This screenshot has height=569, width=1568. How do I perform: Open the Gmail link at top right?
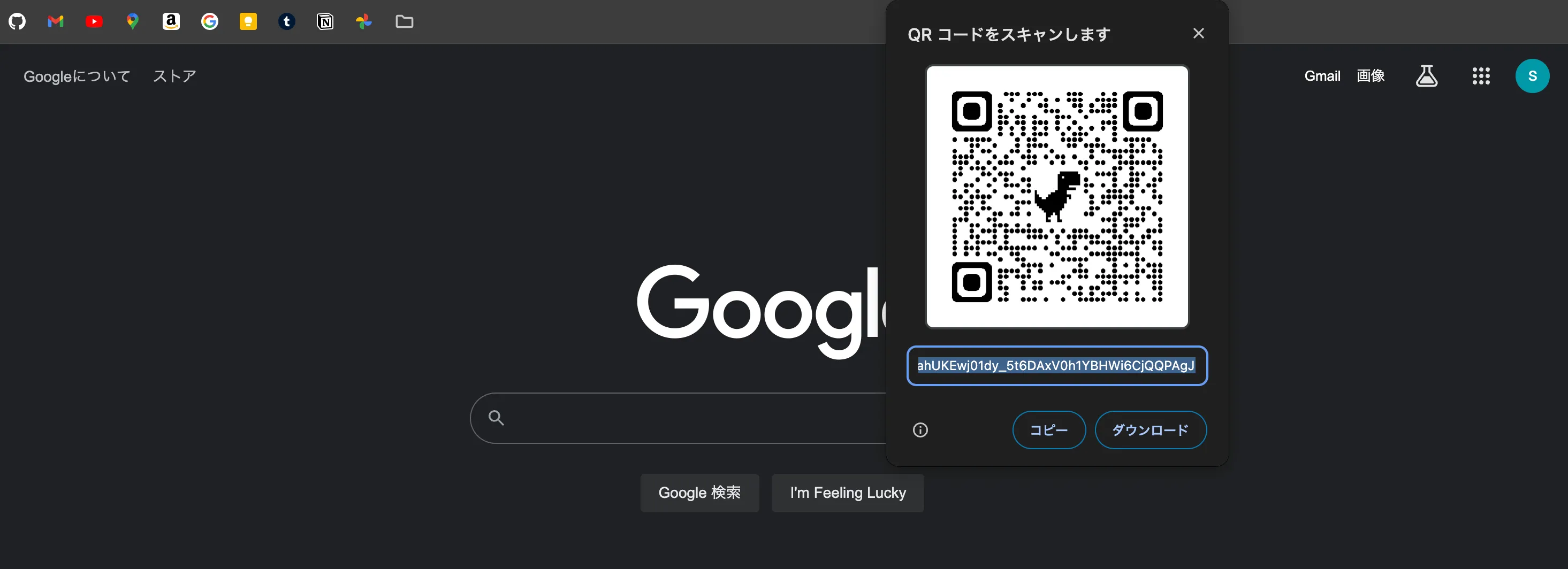pyautogui.click(x=1322, y=76)
